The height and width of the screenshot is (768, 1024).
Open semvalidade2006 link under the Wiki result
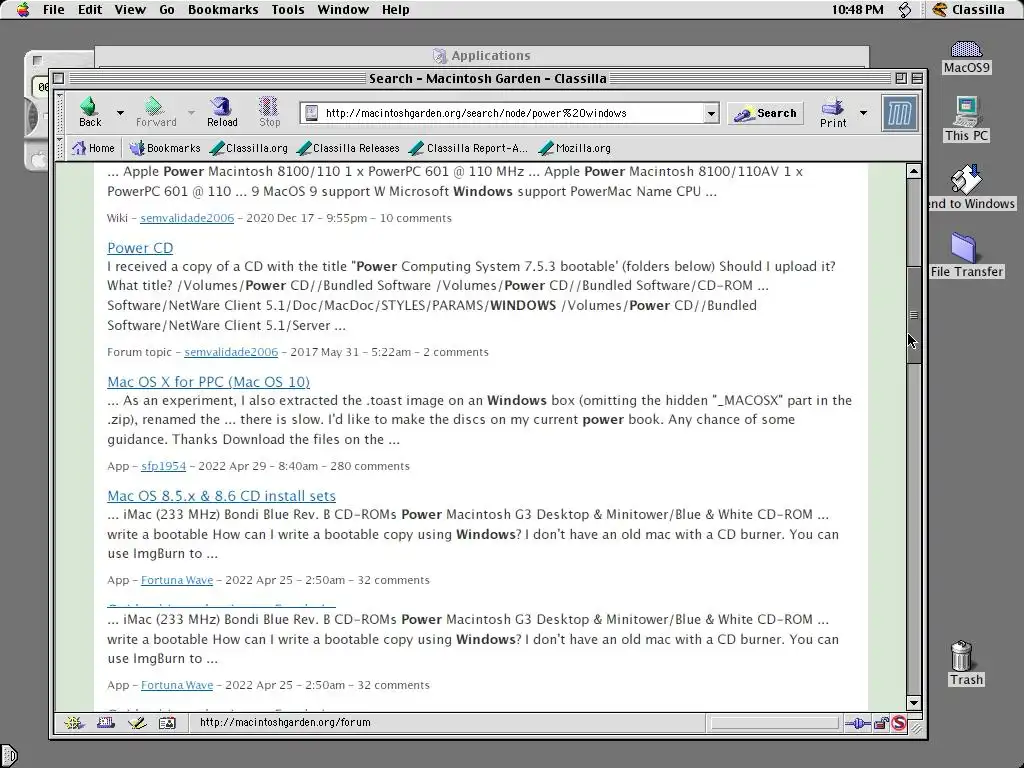pyautogui.click(x=187, y=217)
